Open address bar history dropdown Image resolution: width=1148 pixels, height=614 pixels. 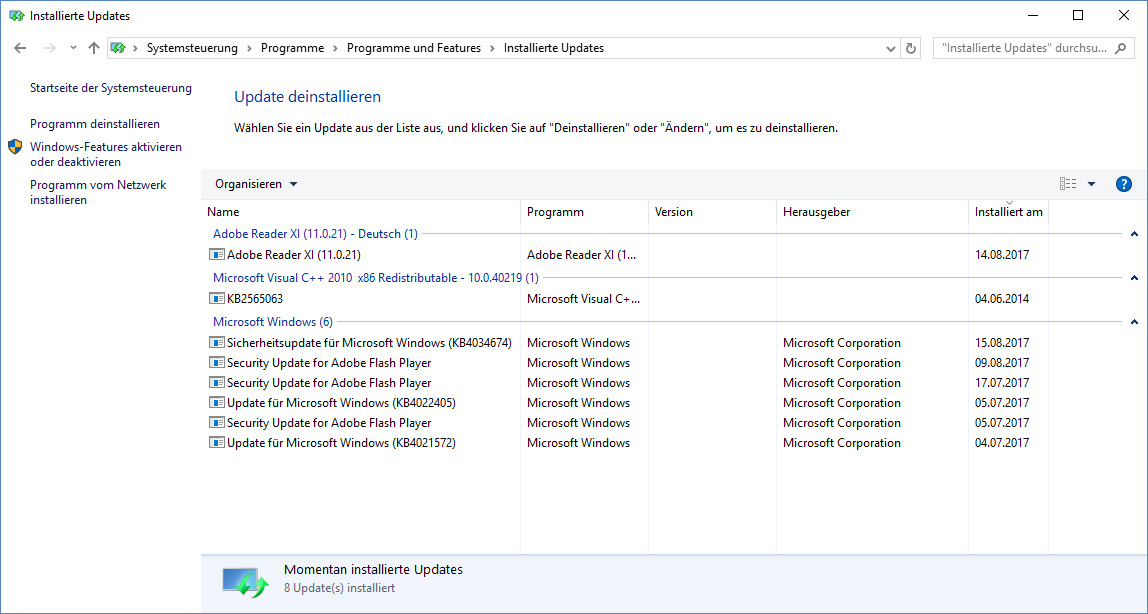890,48
